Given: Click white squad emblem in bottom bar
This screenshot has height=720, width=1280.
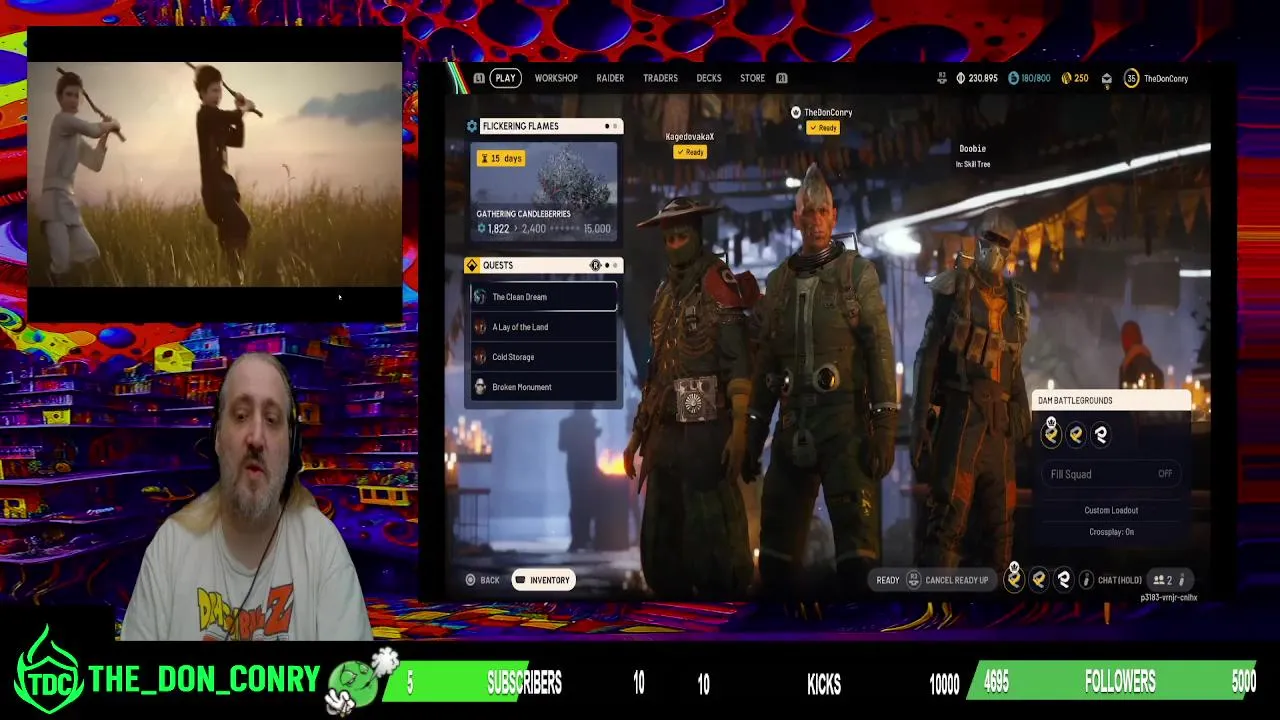Looking at the screenshot, I should coord(1064,579).
